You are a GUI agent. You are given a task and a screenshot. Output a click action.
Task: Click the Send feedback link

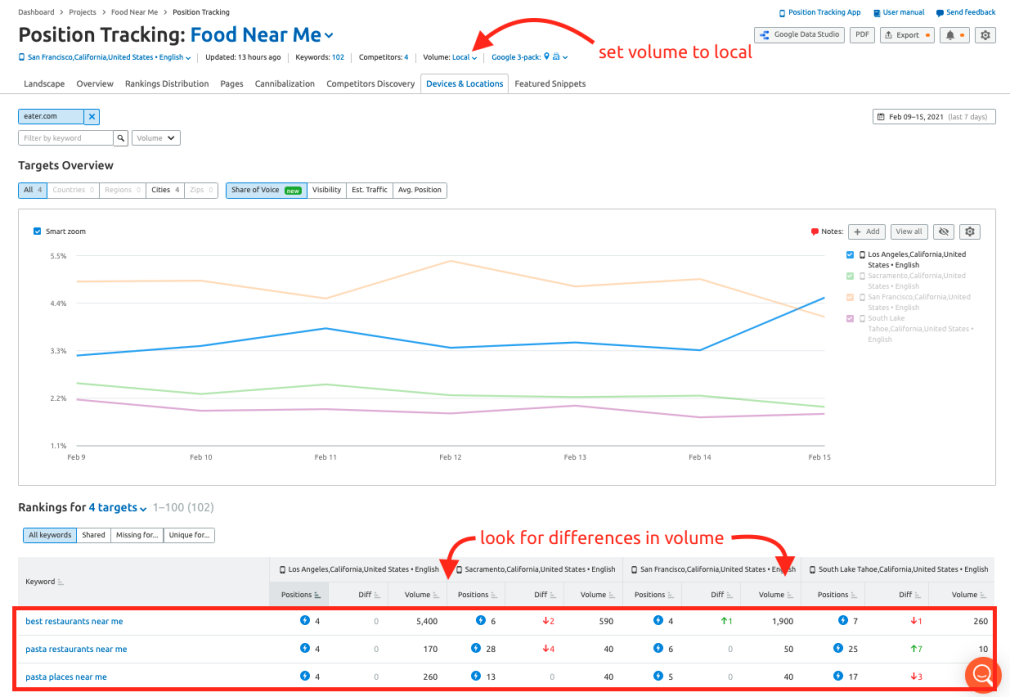coord(966,12)
